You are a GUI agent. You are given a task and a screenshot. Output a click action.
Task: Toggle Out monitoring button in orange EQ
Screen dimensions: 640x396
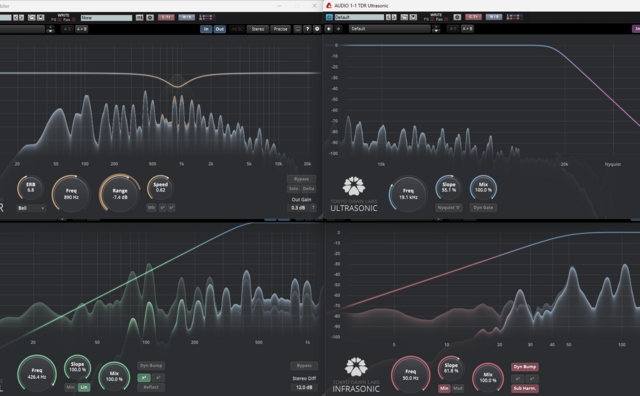[220, 29]
